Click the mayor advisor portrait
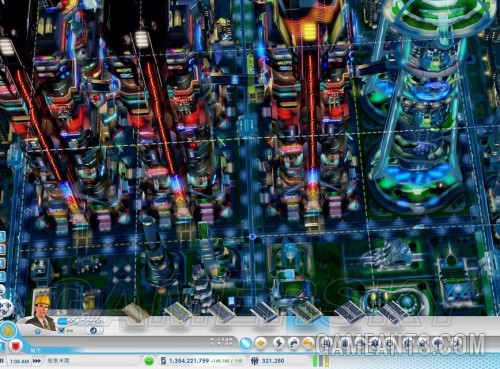 point(42,311)
